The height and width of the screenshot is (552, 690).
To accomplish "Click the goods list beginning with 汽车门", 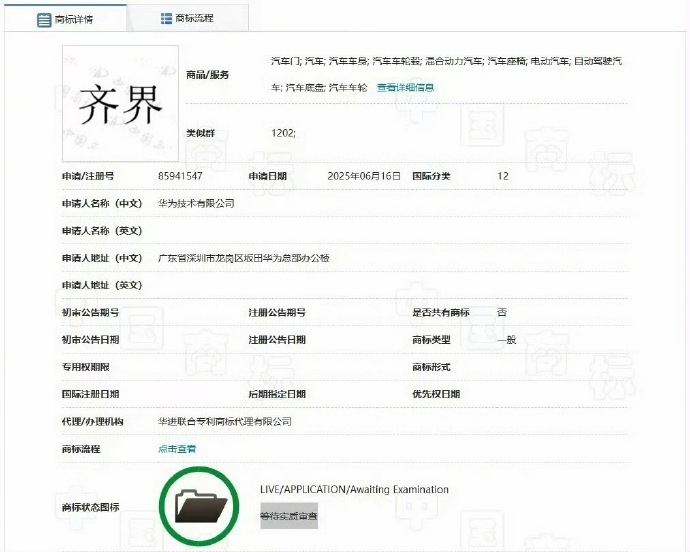I will click(447, 74).
